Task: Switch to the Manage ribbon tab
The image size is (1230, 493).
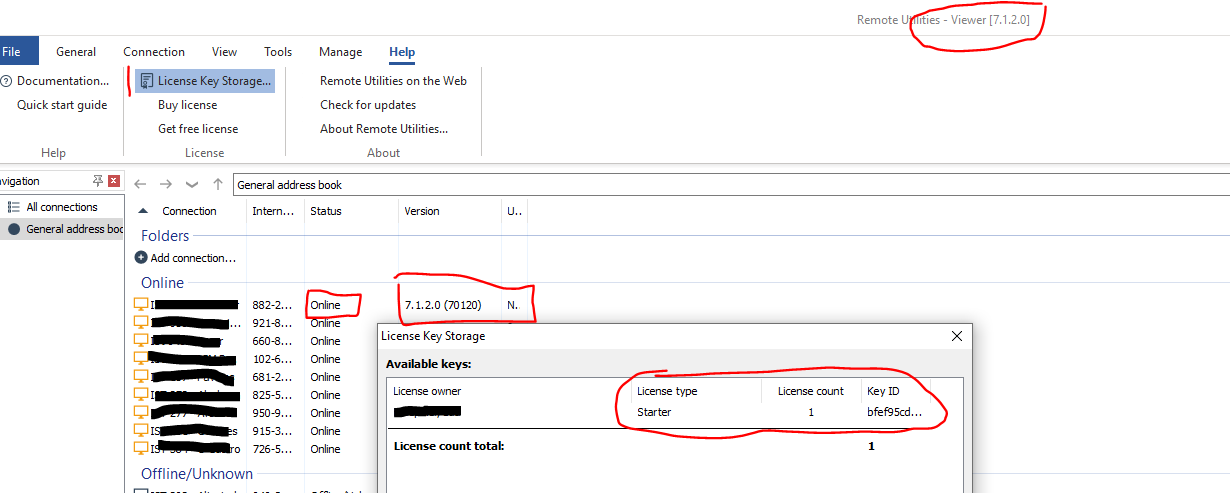Action: click(340, 52)
